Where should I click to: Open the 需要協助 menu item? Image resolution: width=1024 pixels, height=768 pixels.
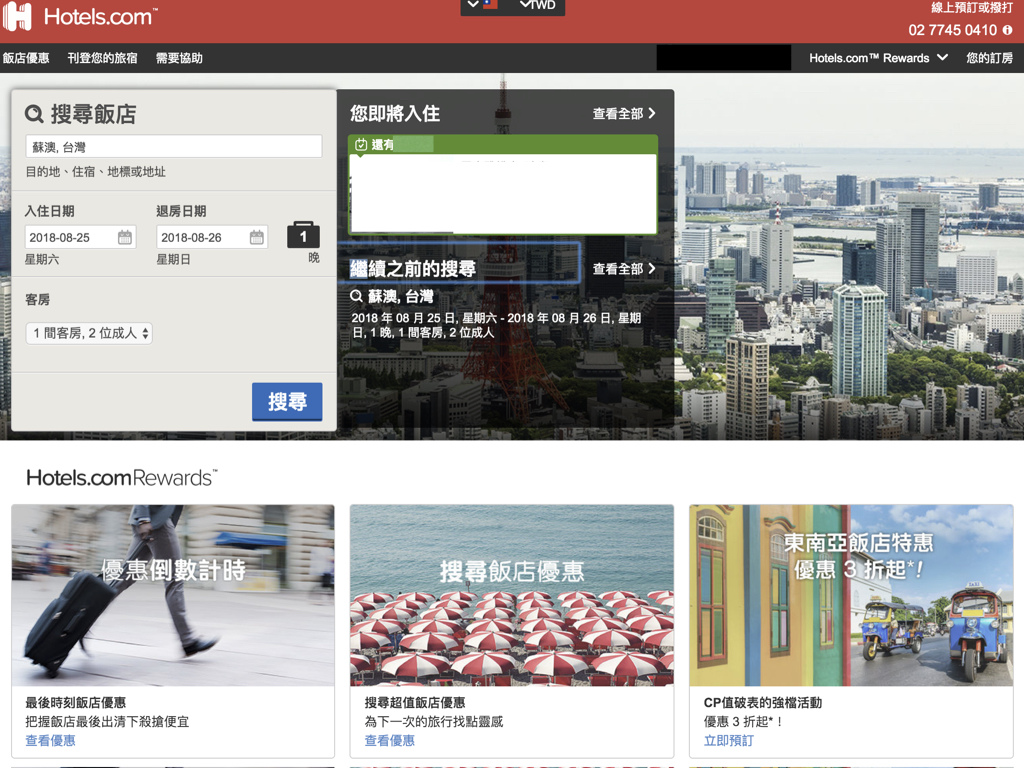point(179,58)
